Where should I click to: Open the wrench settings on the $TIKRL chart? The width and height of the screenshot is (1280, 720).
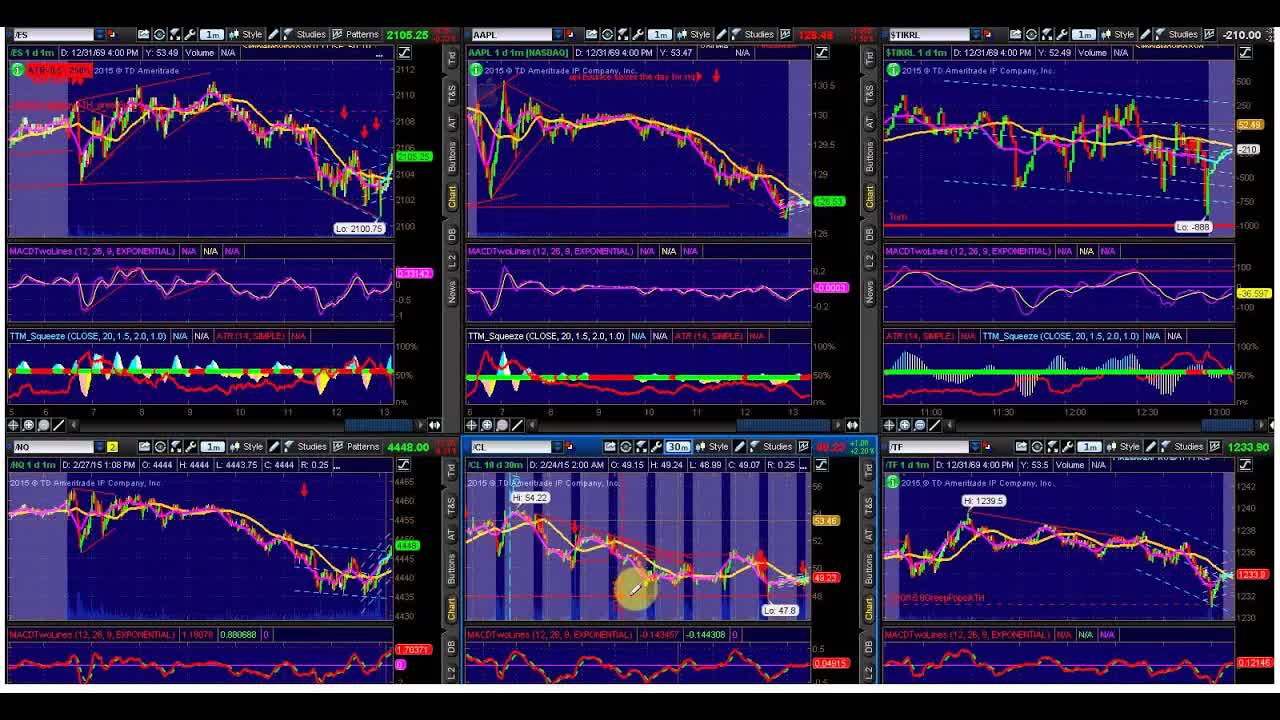1064,35
